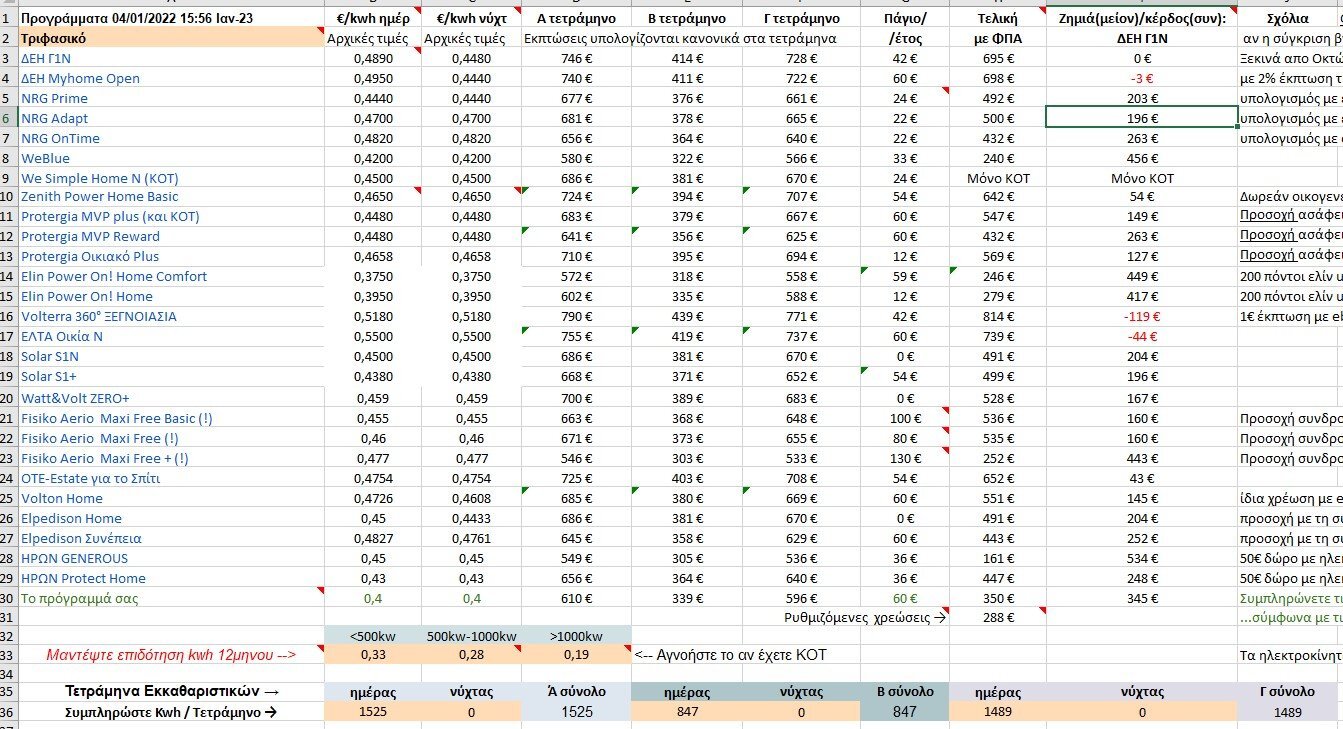
Task: Click the "ΗΡΩΝ Protect Home" cell
Action: click(x=170, y=578)
